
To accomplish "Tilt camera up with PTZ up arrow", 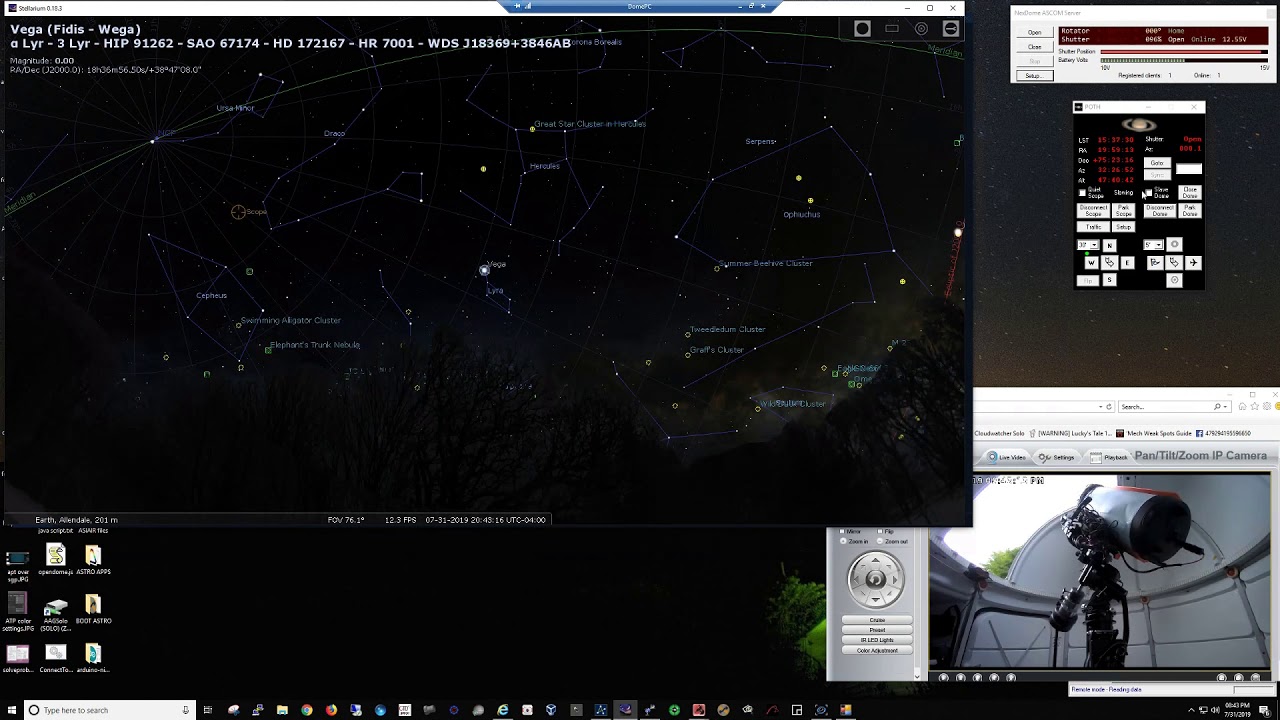I will pyautogui.click(x=876, y=560).
